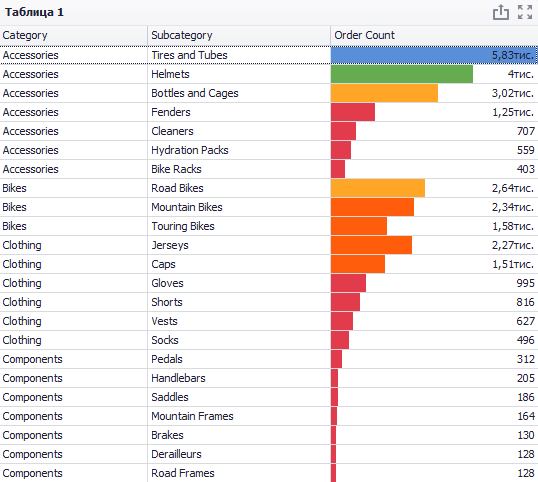538x482 pixels.
Task: Click the export icon in the table header
Action: click(x=501, y=12)
